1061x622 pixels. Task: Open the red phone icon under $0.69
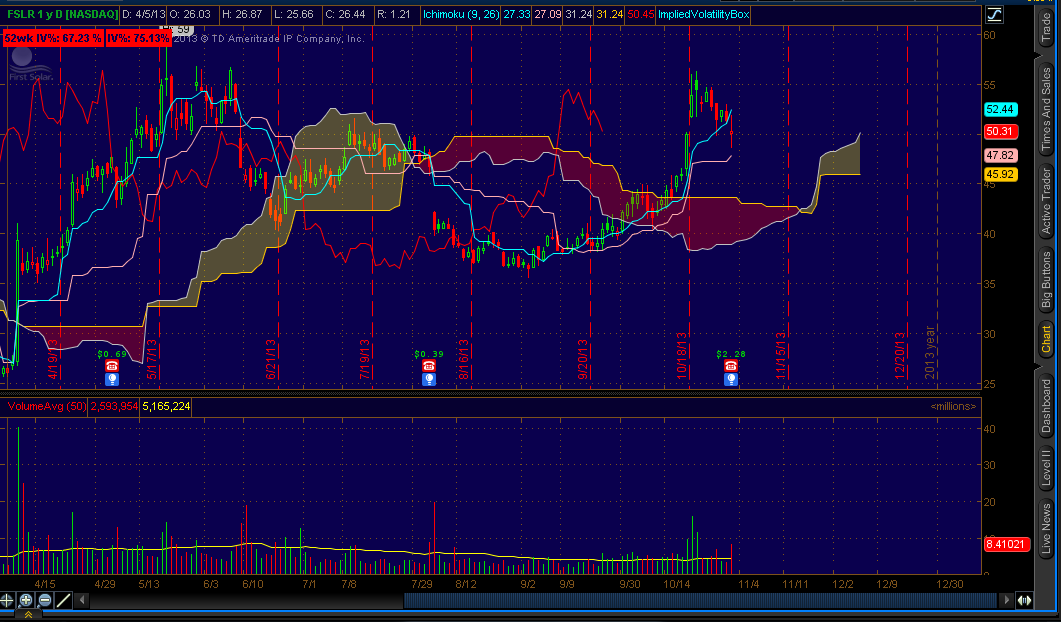tap(112, 366)
